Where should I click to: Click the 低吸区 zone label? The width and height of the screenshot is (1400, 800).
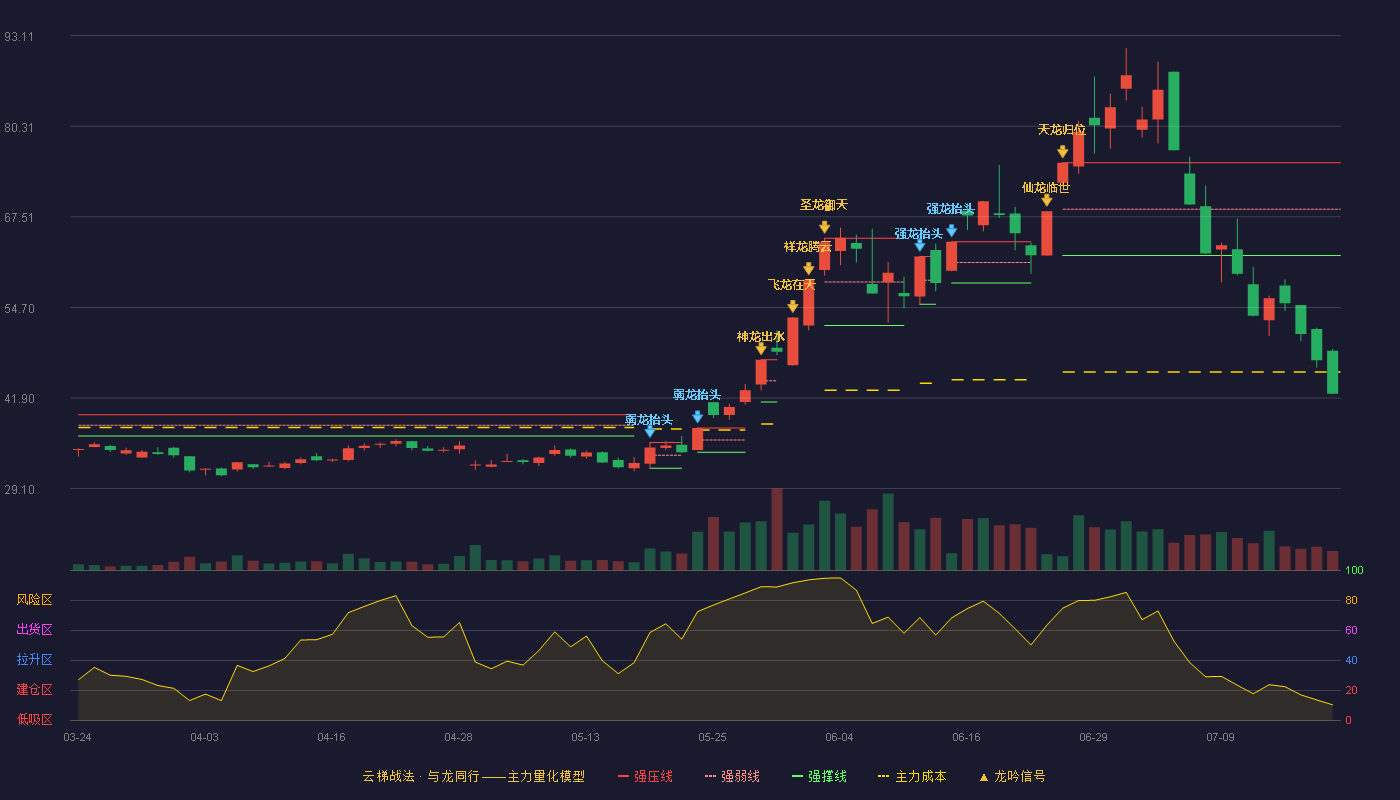(35, 719)
